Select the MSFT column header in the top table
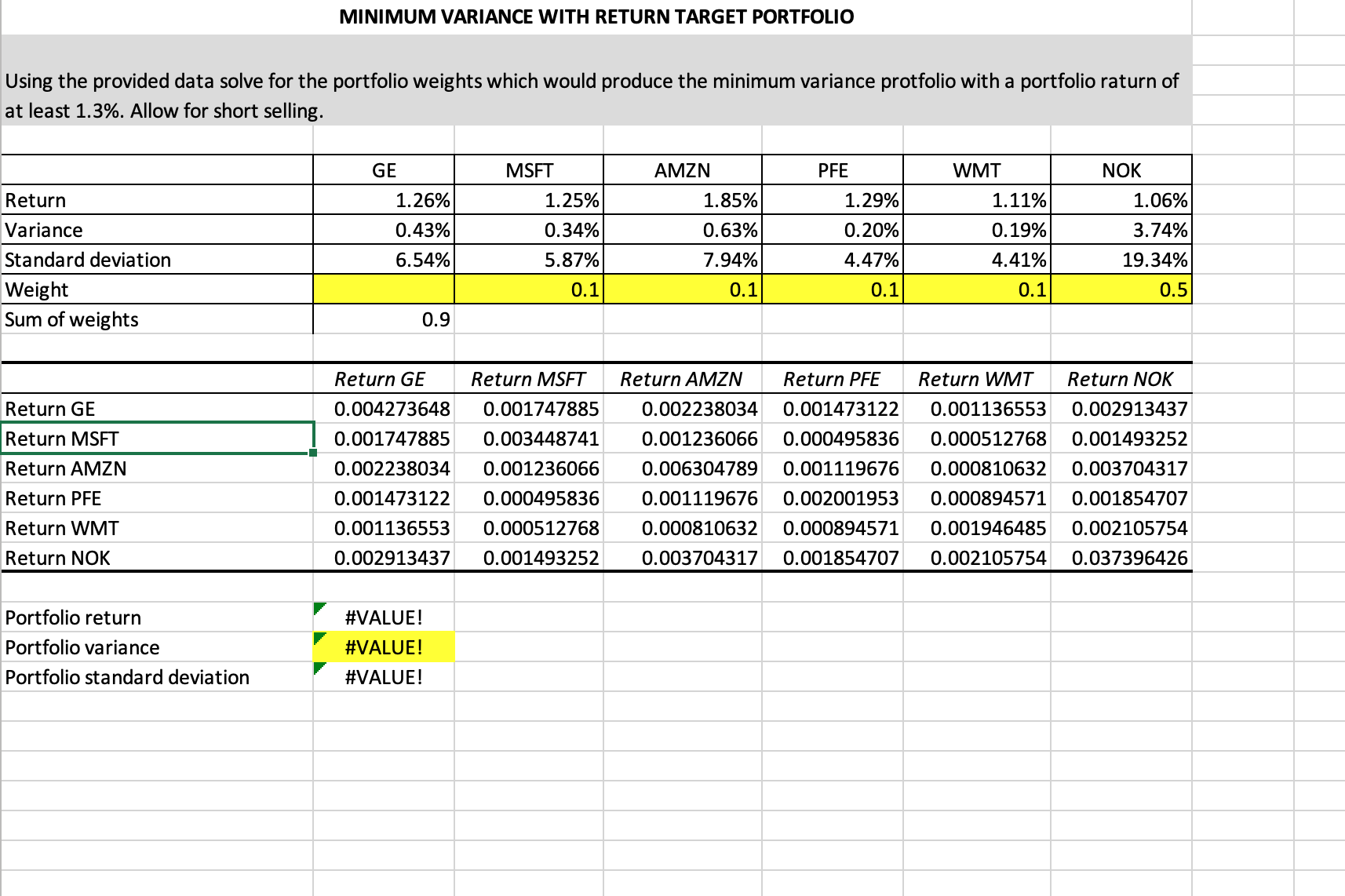 (x=529, y=170)
